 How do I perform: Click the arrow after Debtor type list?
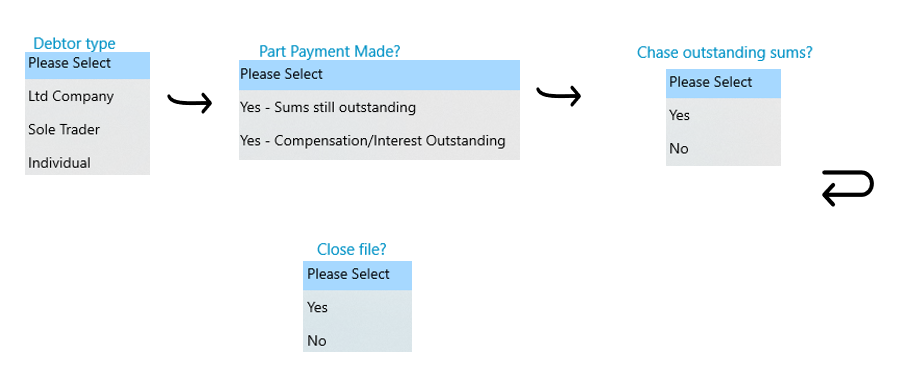pos(190,103)
